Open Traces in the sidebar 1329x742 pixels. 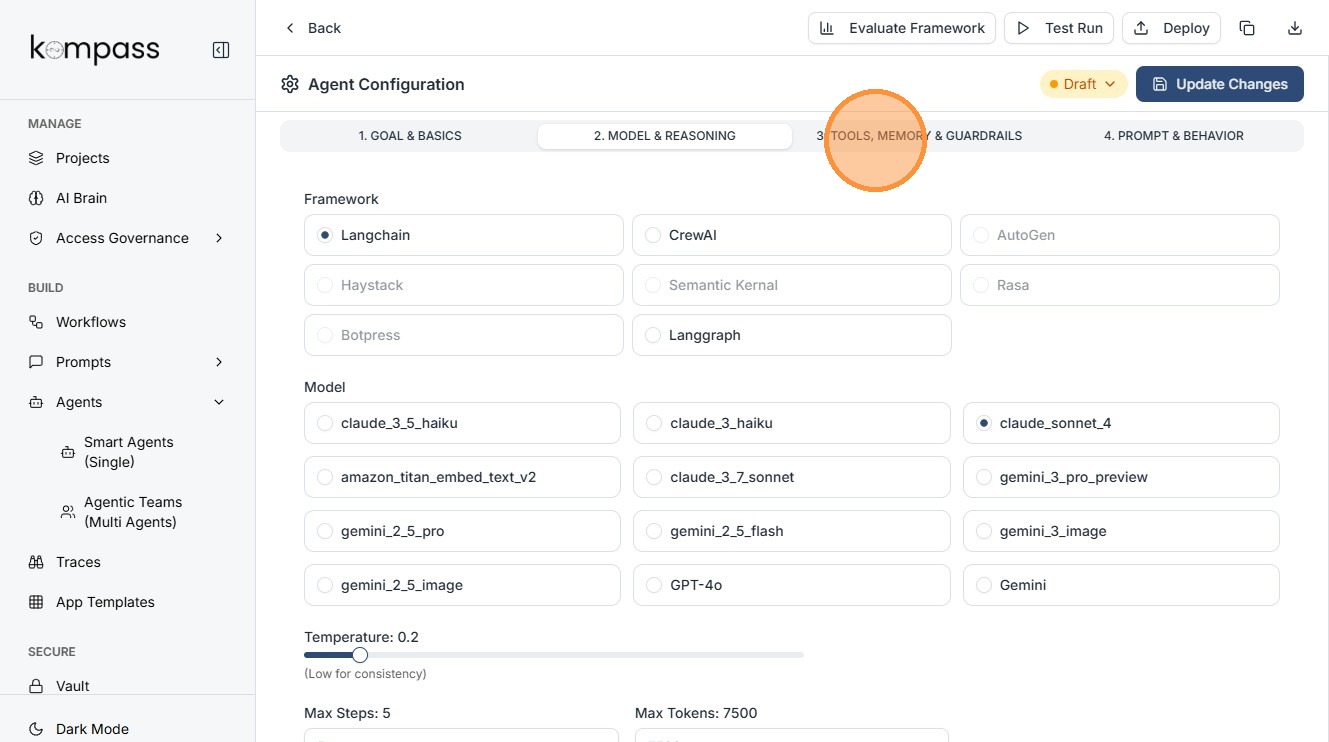(x=78, y=562)
